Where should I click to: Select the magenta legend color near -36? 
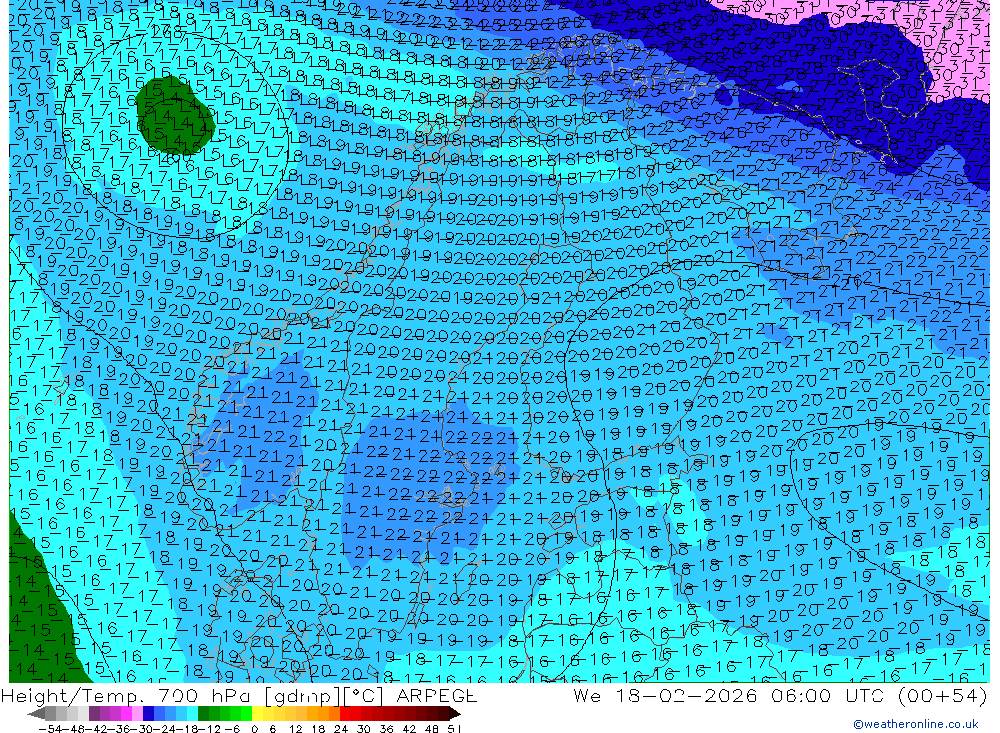126,714
